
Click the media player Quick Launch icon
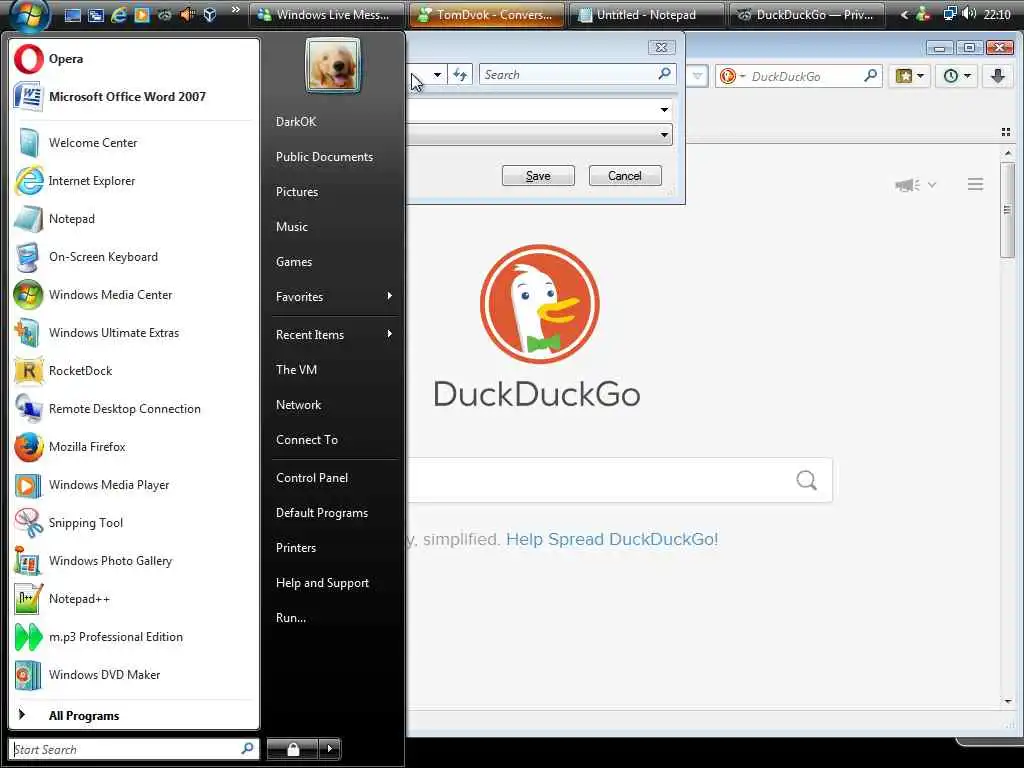(141, 14)
